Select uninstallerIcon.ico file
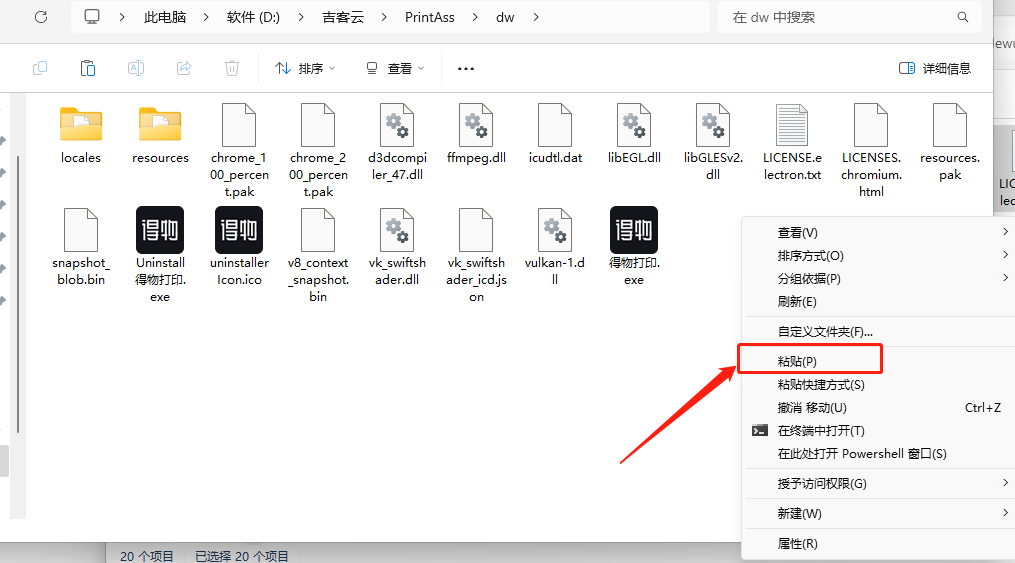The width and height of the screenshot is (1015, 563). pyautogui.click(x=239, y=247)
